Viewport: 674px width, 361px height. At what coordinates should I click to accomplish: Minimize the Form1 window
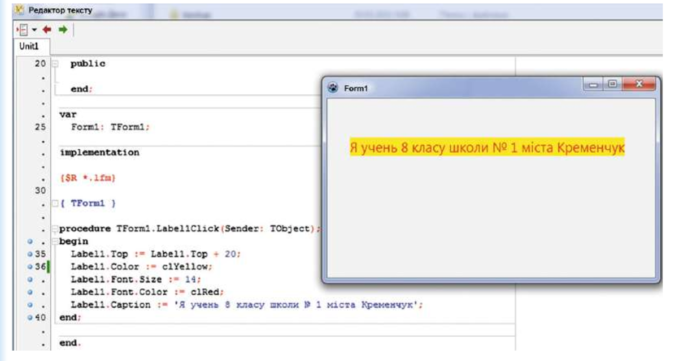593,84
